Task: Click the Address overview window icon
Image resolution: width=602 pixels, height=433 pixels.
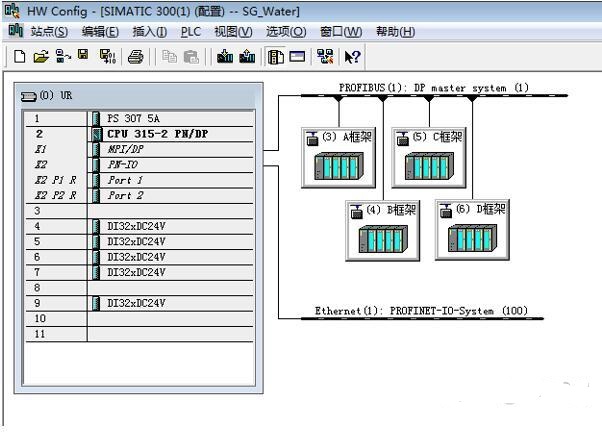Action: [x=297, y=56]
